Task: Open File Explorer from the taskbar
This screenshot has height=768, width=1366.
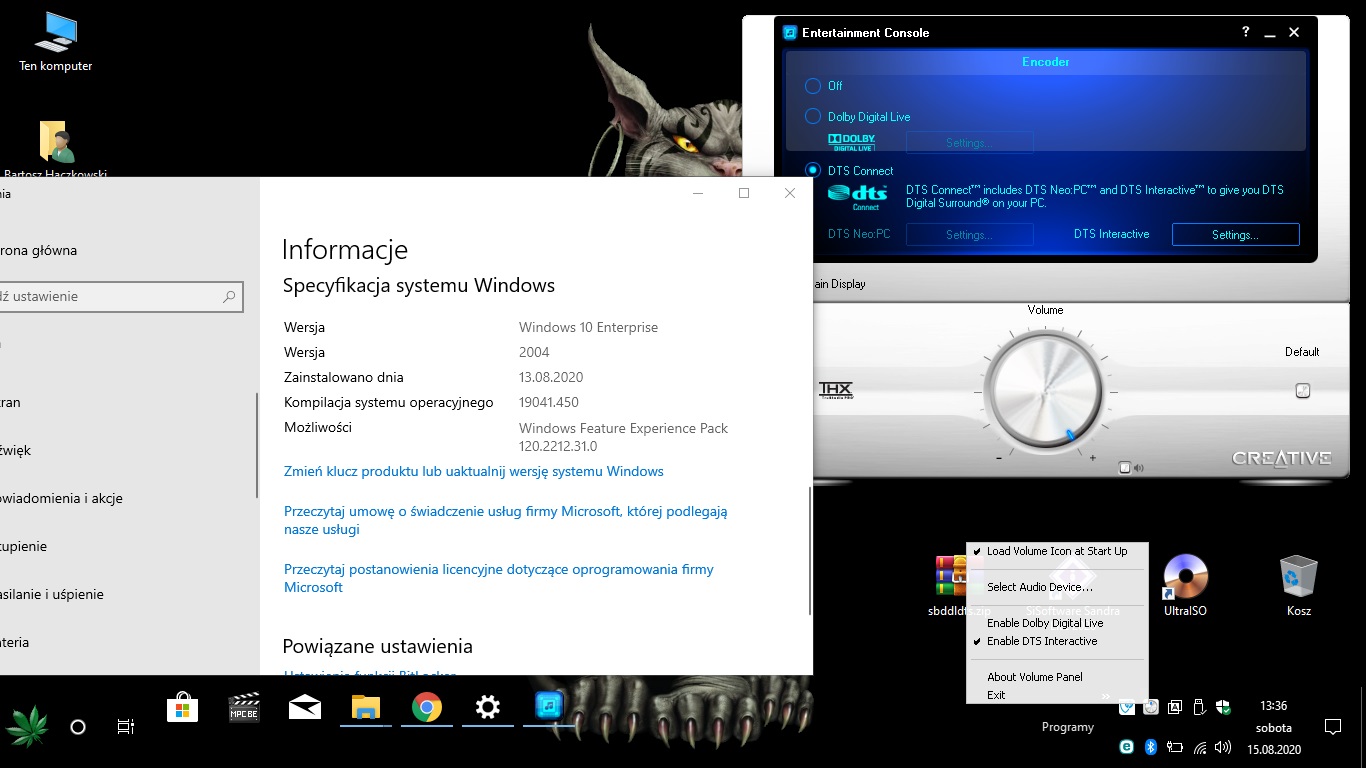Action: click(366, 708)
